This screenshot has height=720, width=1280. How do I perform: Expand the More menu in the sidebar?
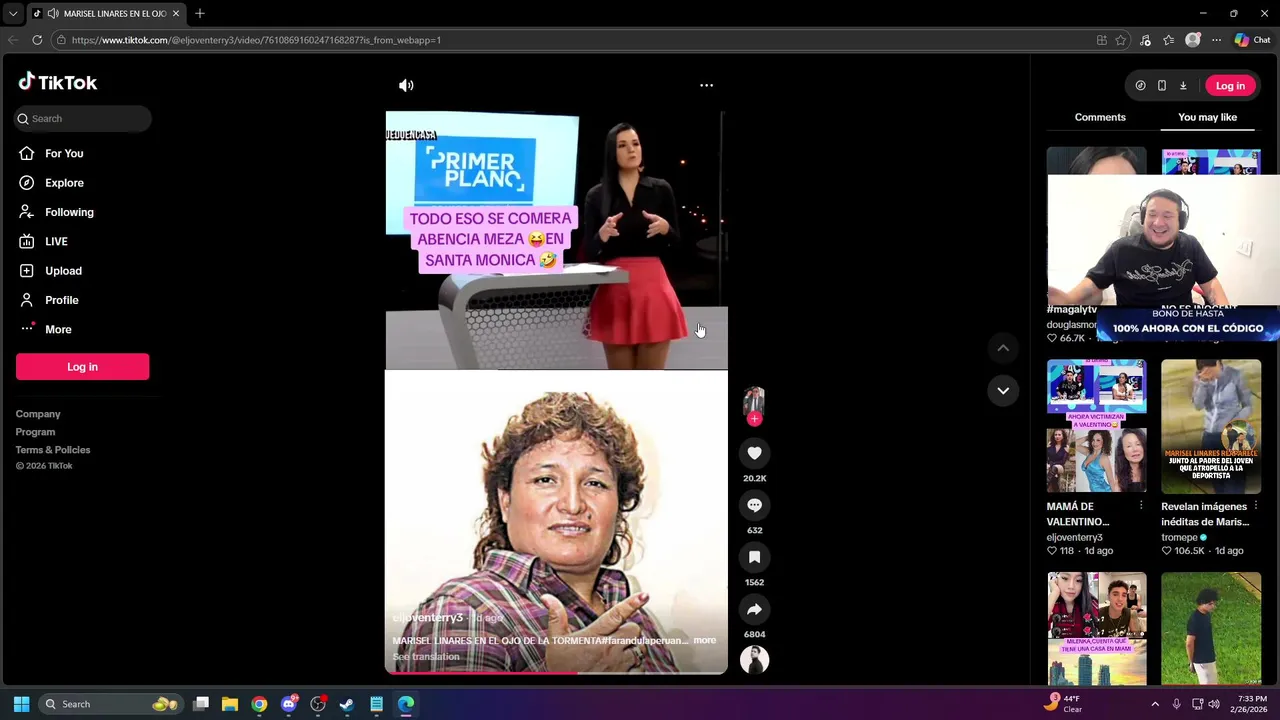click(58, 329)
